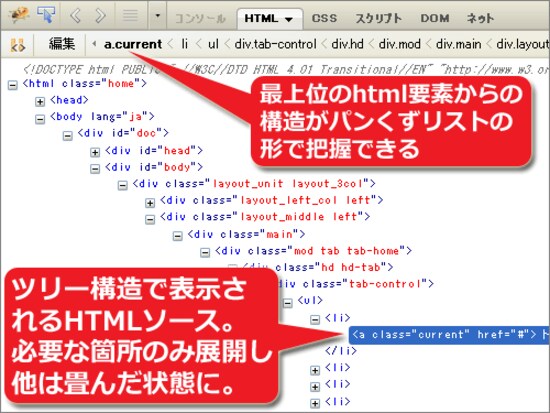550x413 pixels.
Task: Collapse the first li node above a.current
Action: tap(315, 319)
